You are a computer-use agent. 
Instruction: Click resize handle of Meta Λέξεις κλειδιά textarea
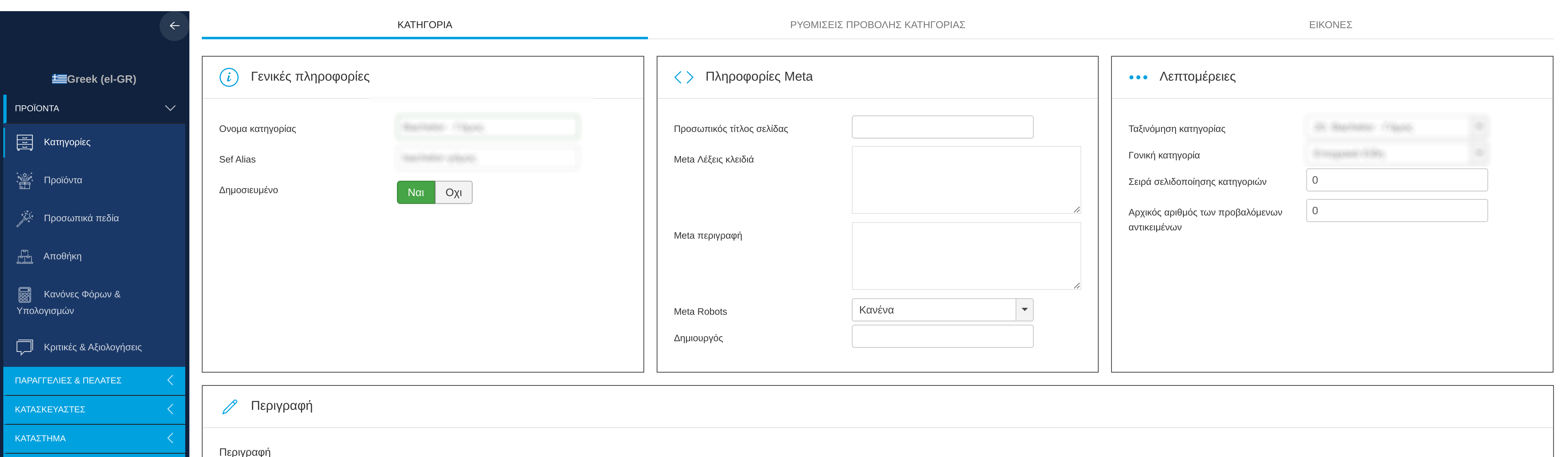[1076, 209]
